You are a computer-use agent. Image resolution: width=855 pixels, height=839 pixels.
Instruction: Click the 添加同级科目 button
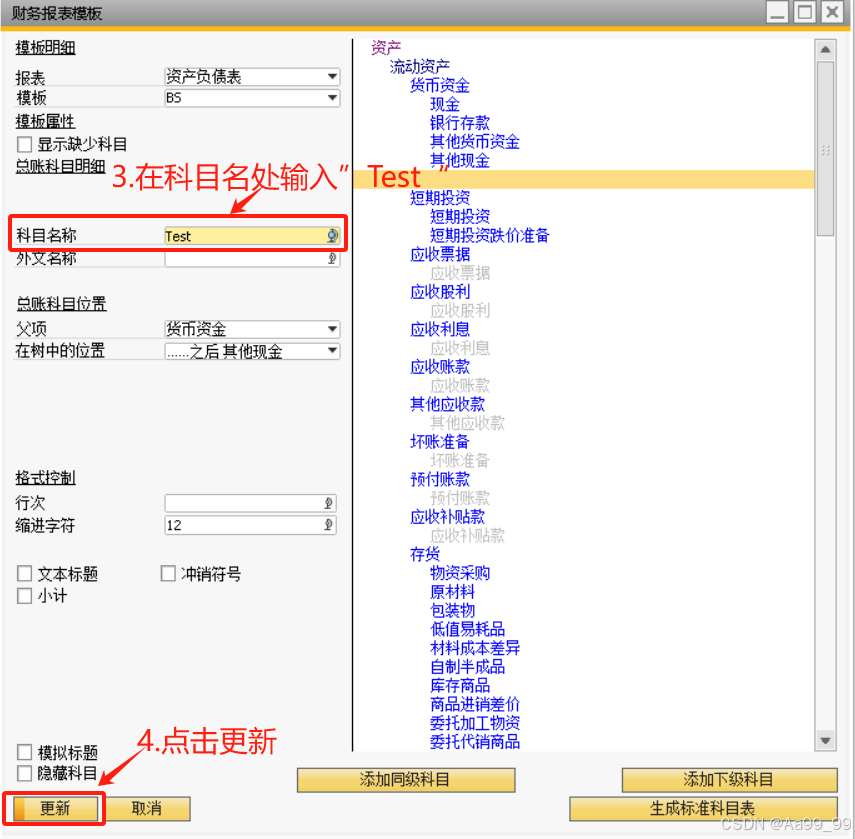[406, 780]
